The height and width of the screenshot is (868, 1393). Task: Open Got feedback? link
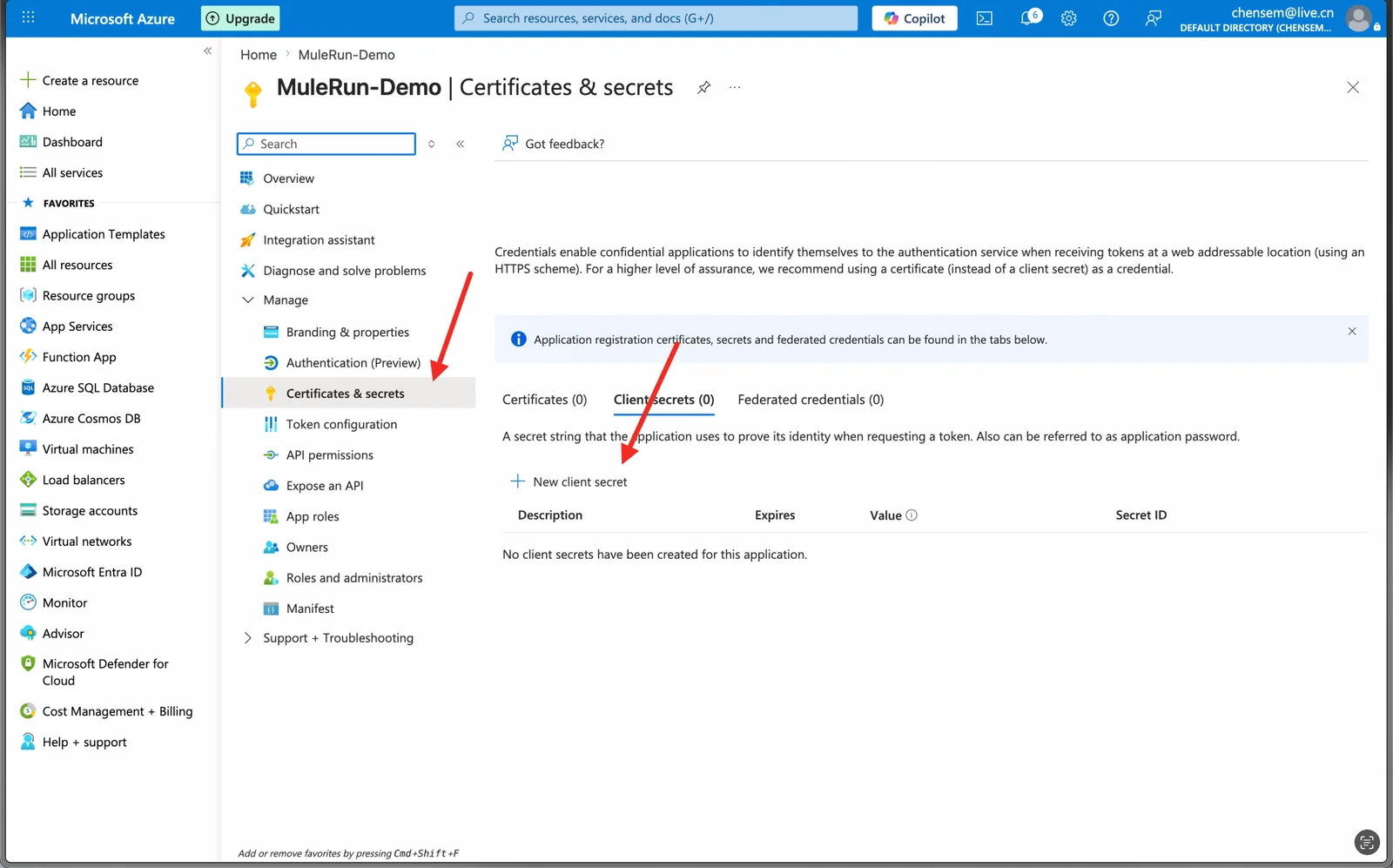pos(553,144)
